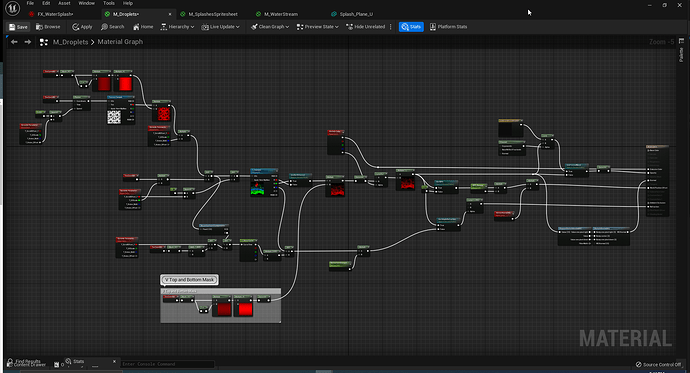Navigate forward with the right arrow
This screenshot has height=373, width=690.
[28, 42]
